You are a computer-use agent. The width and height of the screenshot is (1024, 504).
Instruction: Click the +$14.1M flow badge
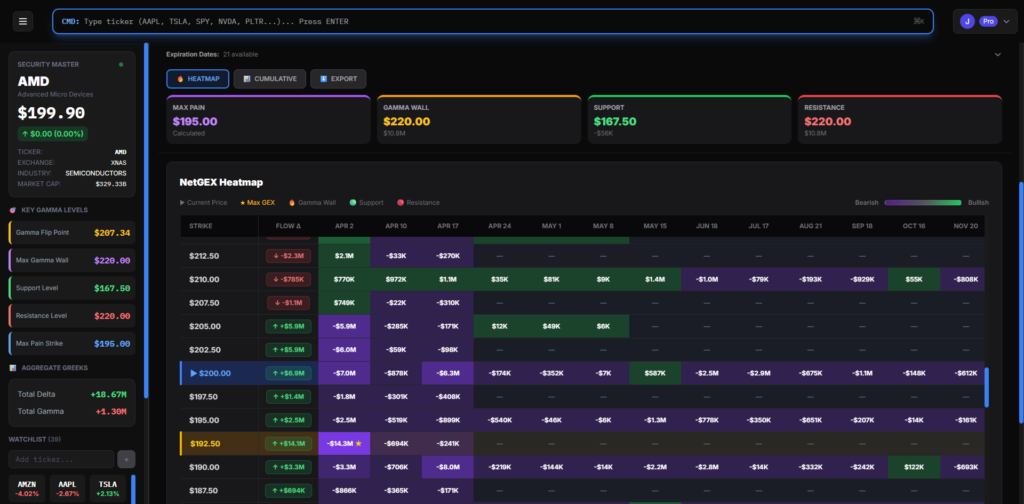coord(288,443)
